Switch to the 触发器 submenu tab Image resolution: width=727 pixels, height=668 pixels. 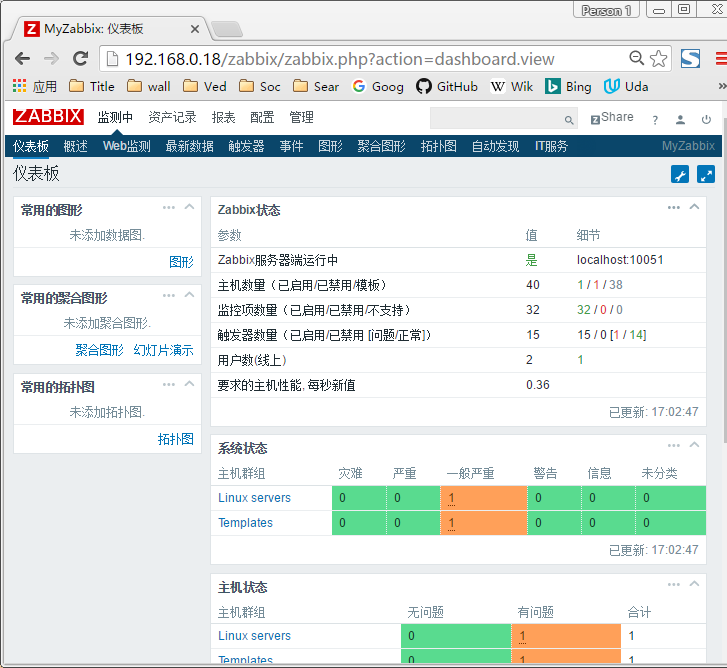point(246,146)
